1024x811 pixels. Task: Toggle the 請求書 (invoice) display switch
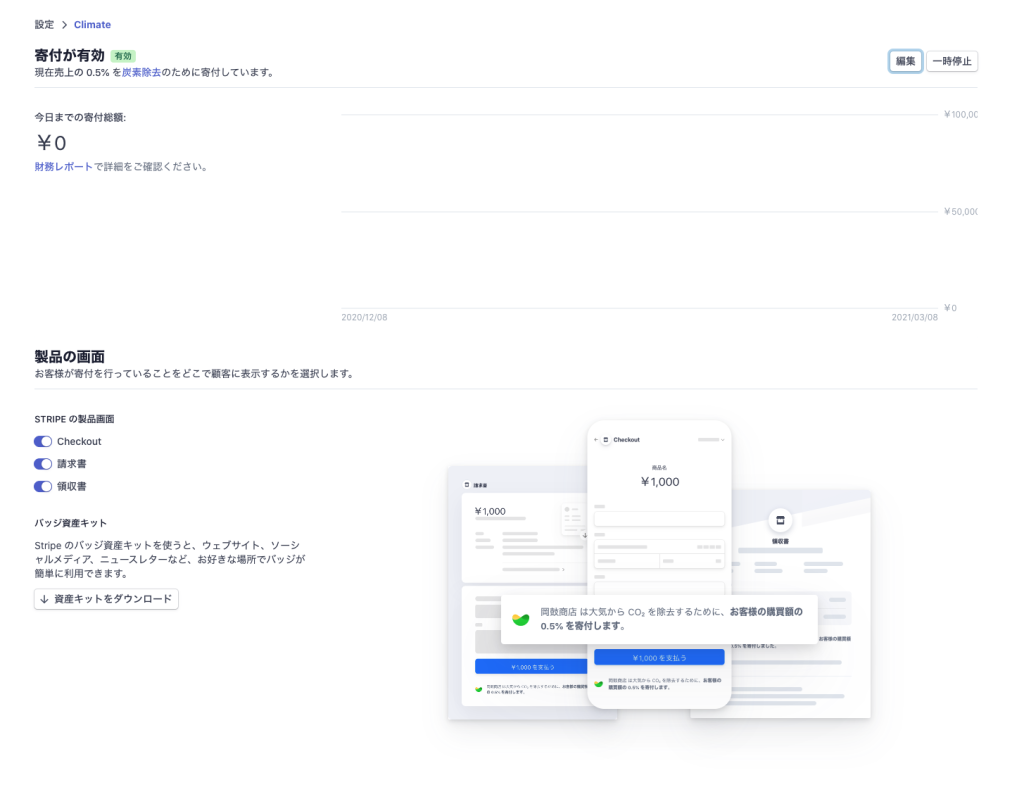click(43, 464)
